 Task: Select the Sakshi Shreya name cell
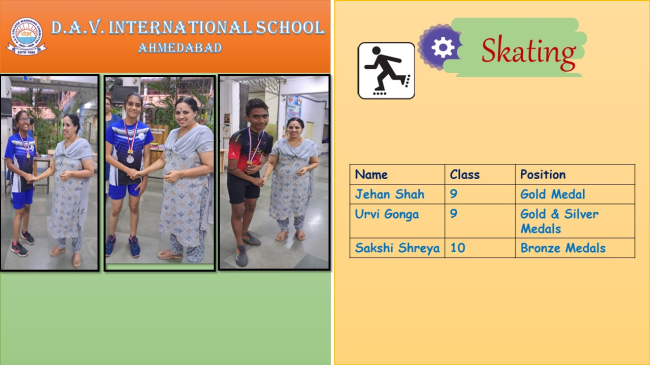tap(397, 248)
